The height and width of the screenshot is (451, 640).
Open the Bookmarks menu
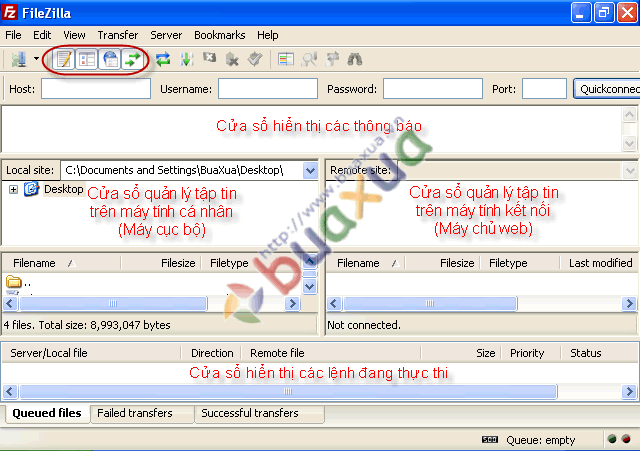pos(220,35)
